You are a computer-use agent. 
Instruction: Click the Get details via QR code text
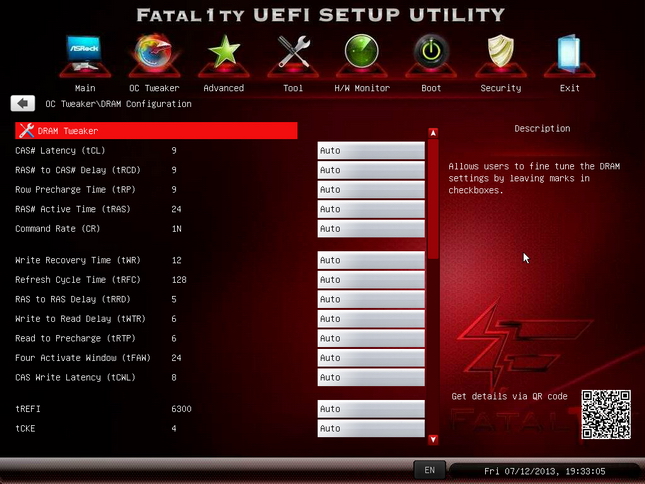point(509,396)
